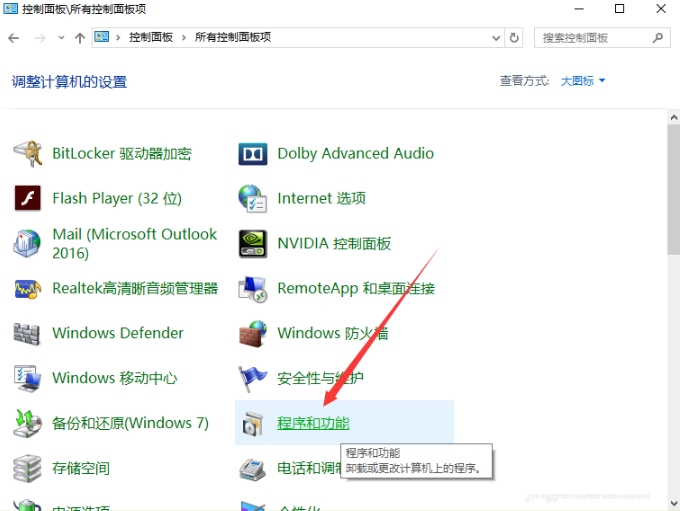The image size is (680, 511).
Task: Open the 程序和功能 link
Action: pyautogui.click(x=313, y=423)
